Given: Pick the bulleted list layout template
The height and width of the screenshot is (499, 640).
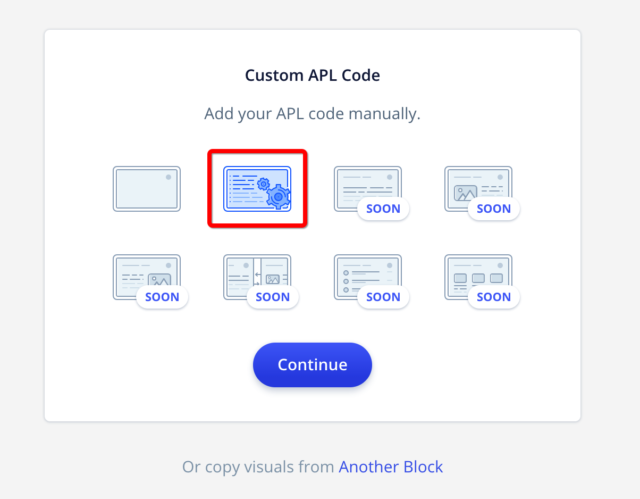Looking at the screenshot, I should (x=368, y=277).
